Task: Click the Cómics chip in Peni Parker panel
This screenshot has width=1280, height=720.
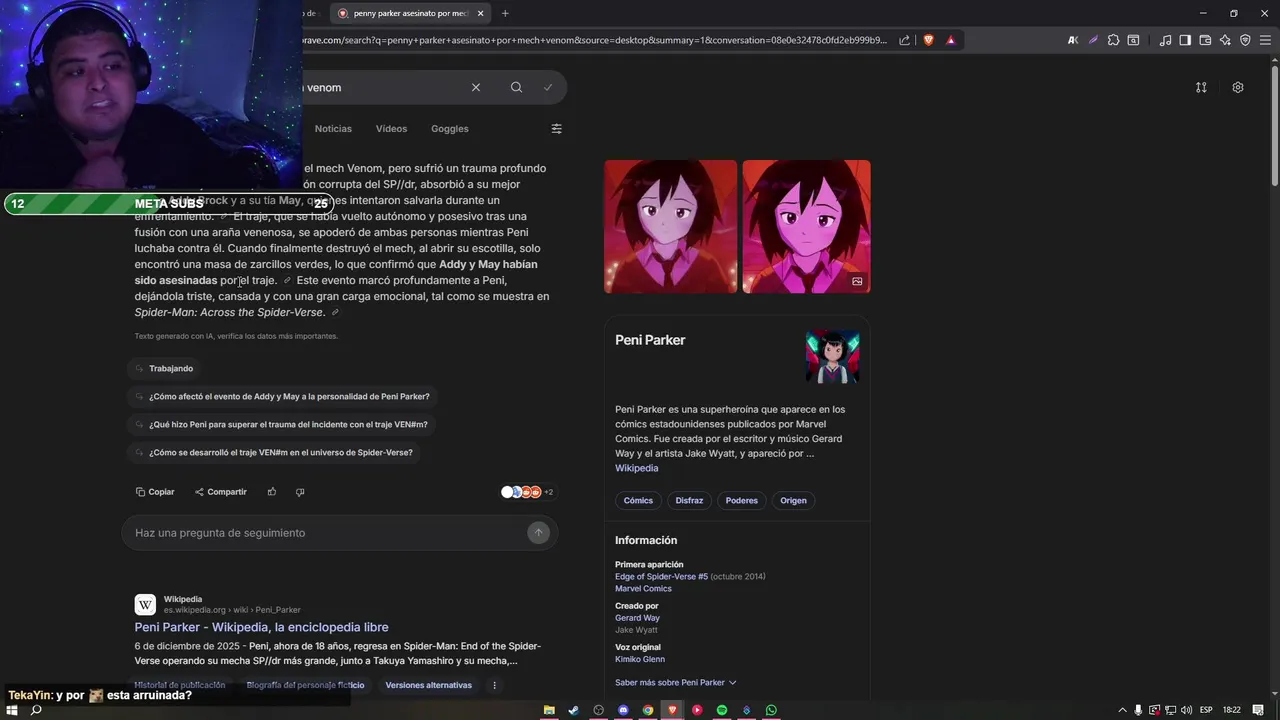Action: (x=638, y=500)
